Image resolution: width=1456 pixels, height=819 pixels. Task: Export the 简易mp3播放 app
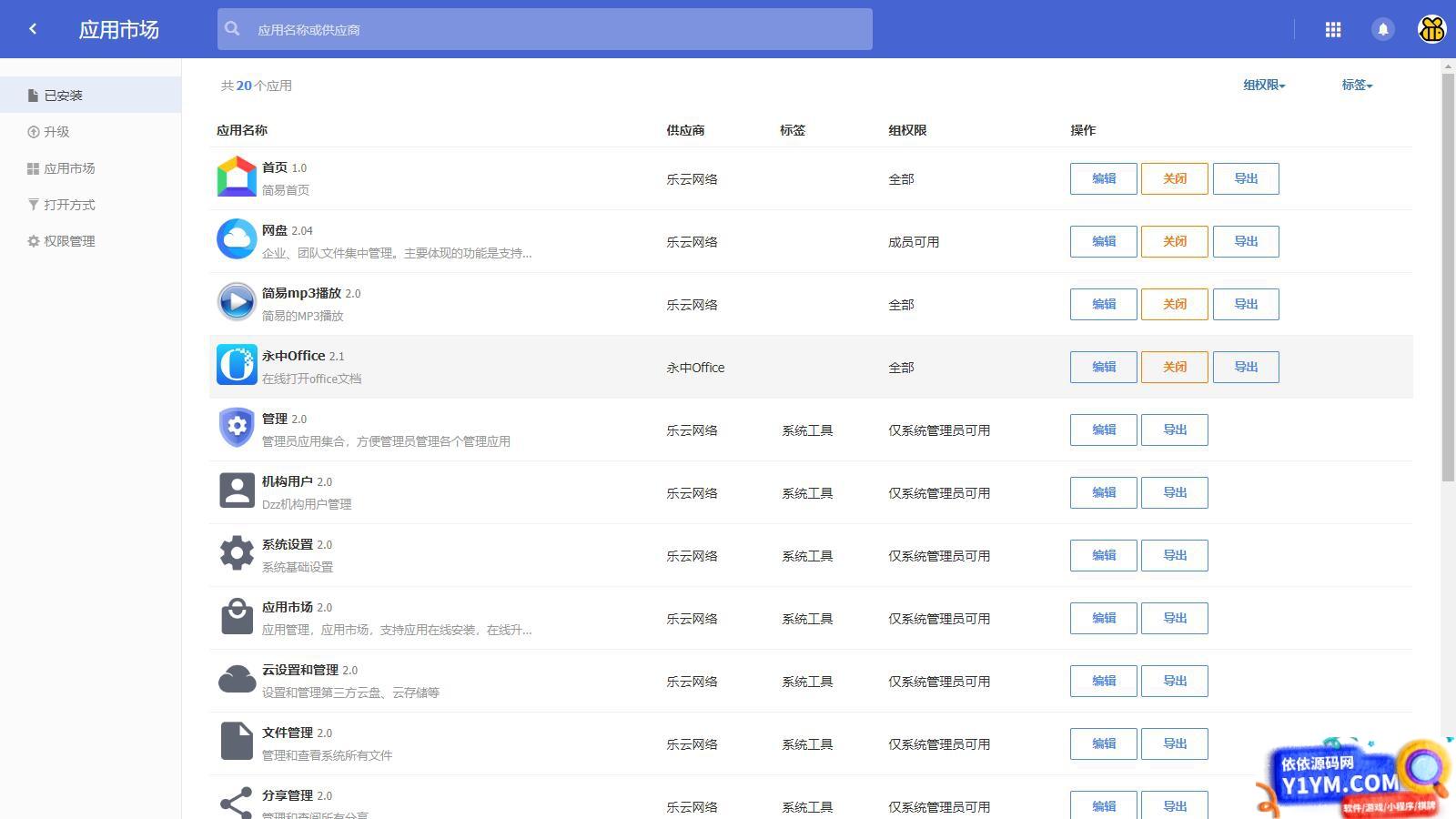pos(1246,304)
